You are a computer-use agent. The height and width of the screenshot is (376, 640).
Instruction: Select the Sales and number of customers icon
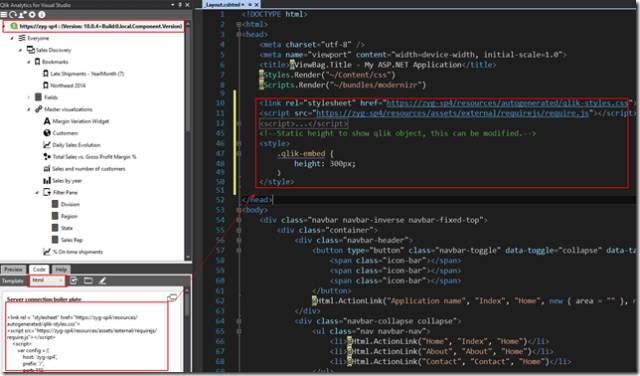pyautogui.click(x=47, y=168)
